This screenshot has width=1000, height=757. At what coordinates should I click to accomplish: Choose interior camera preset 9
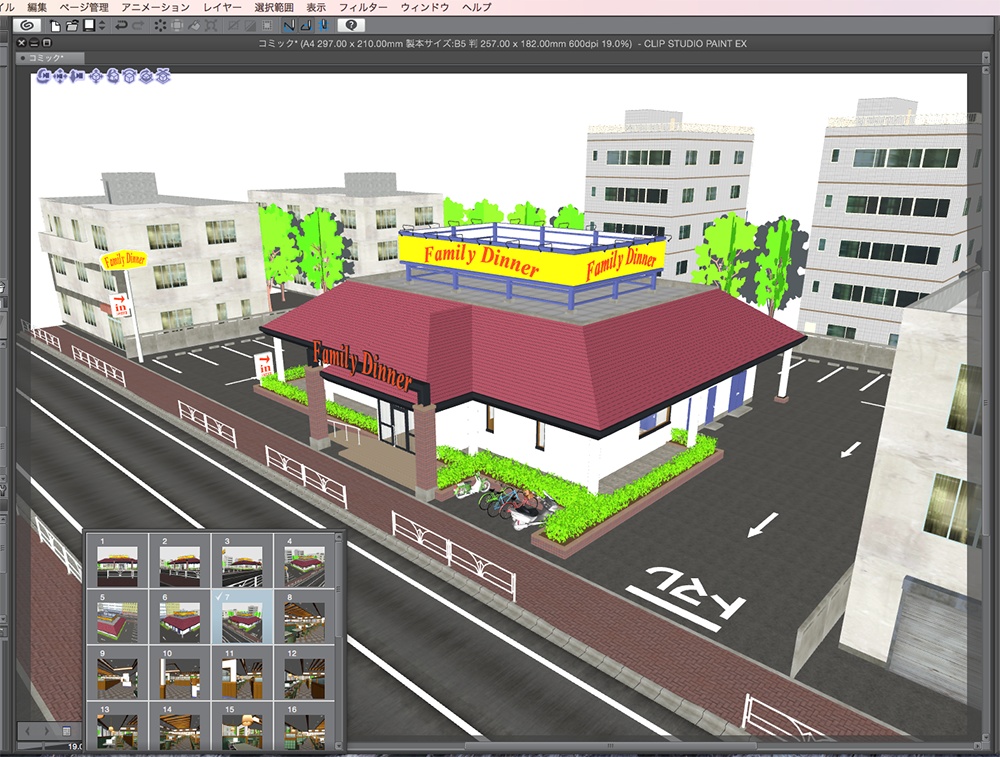(117, 673)
